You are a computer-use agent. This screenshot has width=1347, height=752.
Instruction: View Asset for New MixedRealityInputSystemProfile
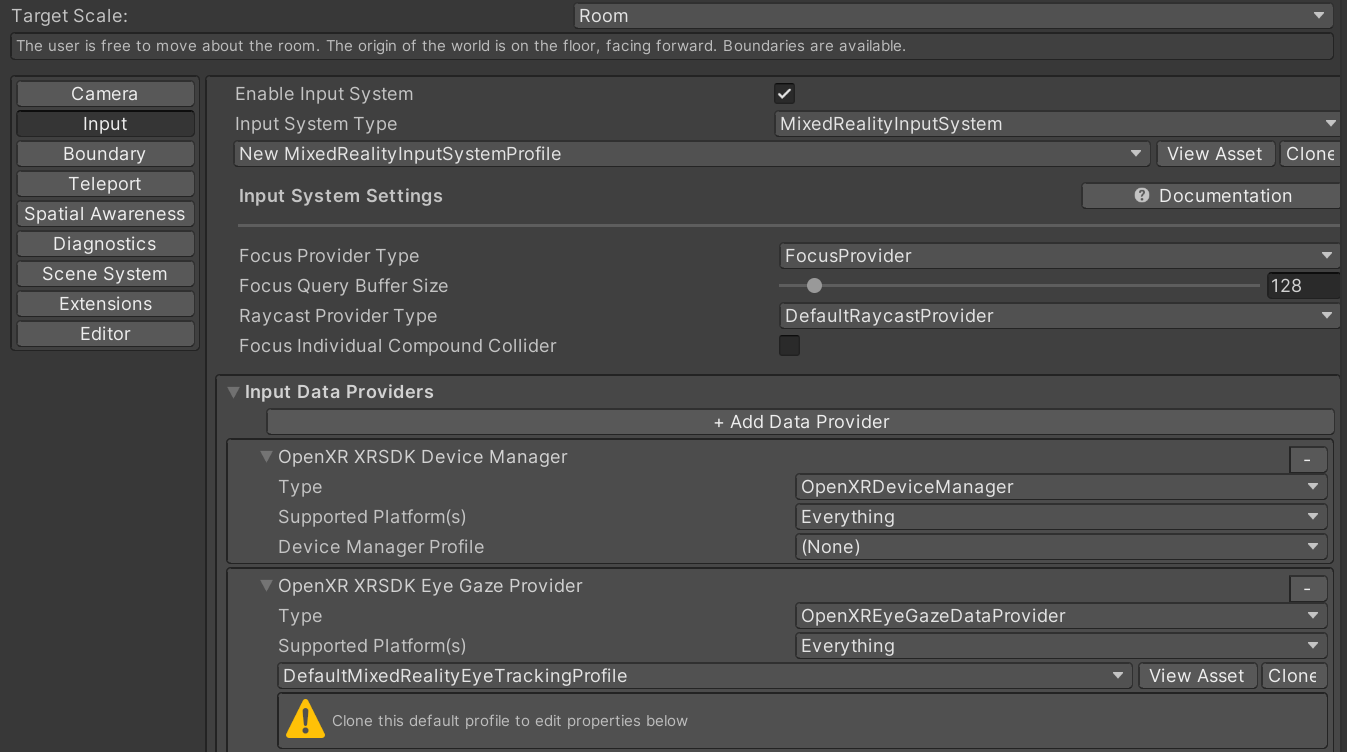tap(1215, 153)
